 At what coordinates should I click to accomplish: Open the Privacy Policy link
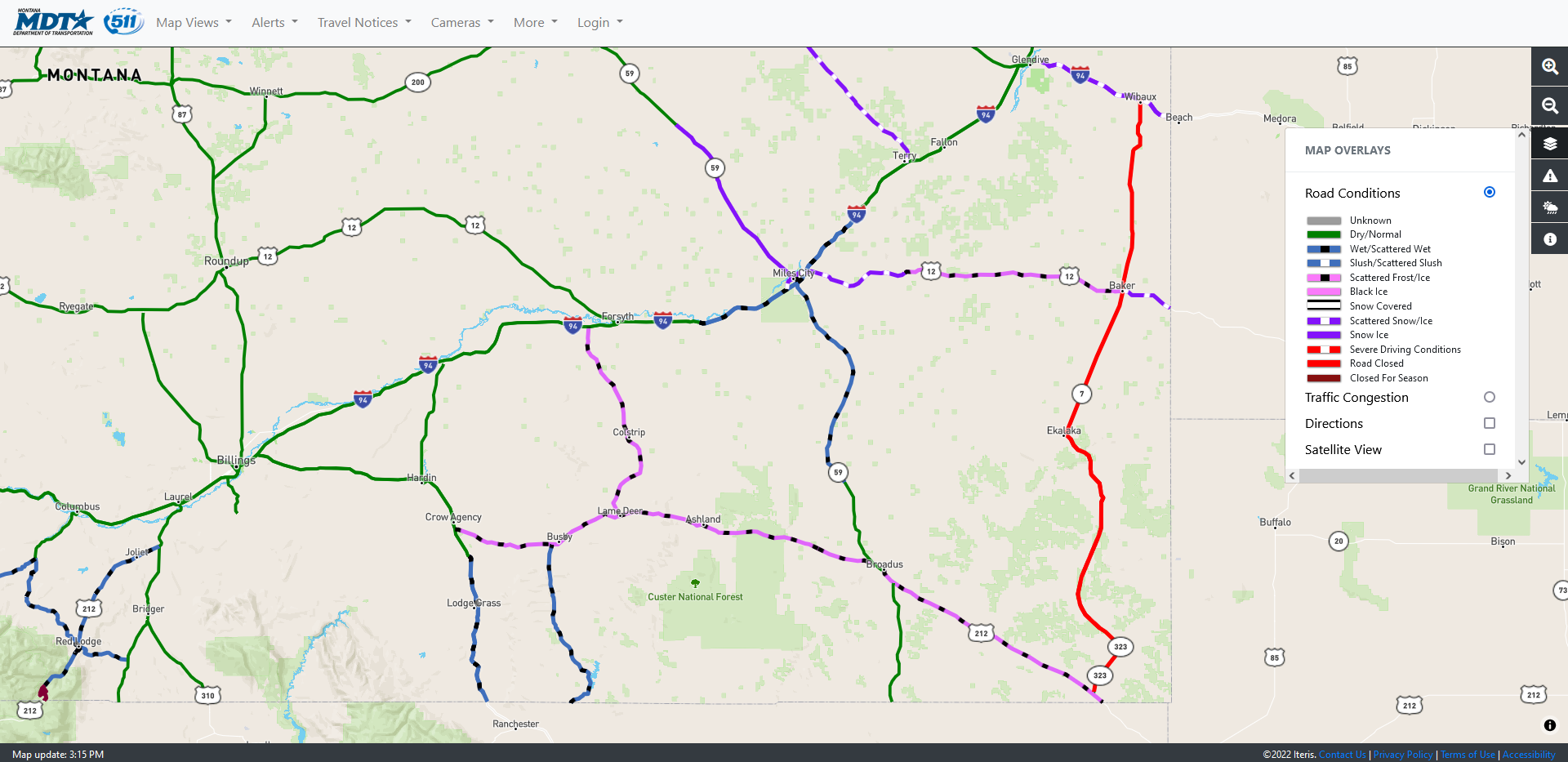[x=1402, y=755]
